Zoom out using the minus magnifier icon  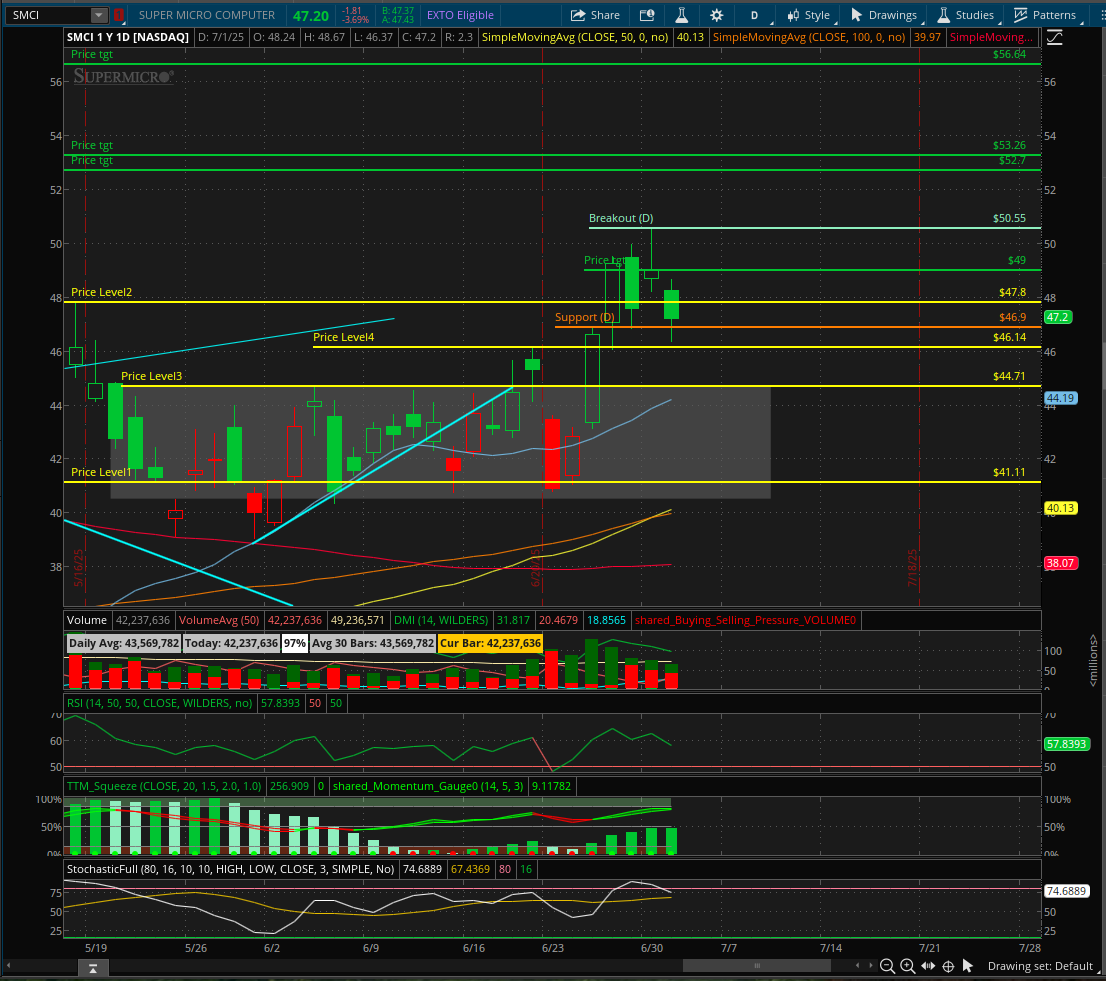click(x=887, y=966)
